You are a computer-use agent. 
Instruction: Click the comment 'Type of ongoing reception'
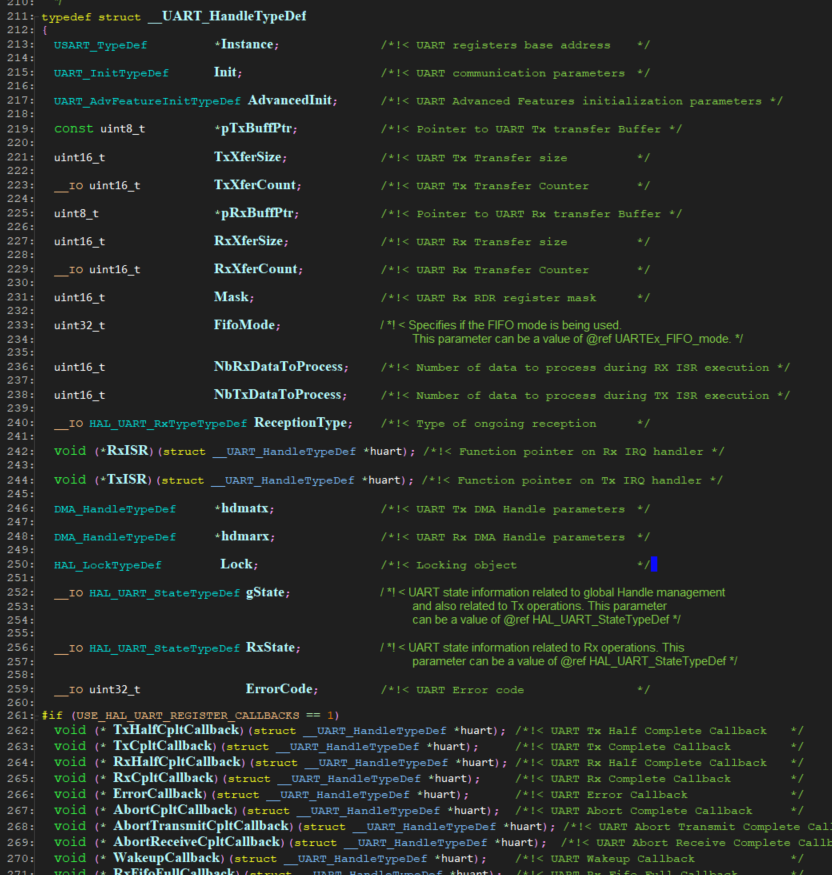pos(506,424)
